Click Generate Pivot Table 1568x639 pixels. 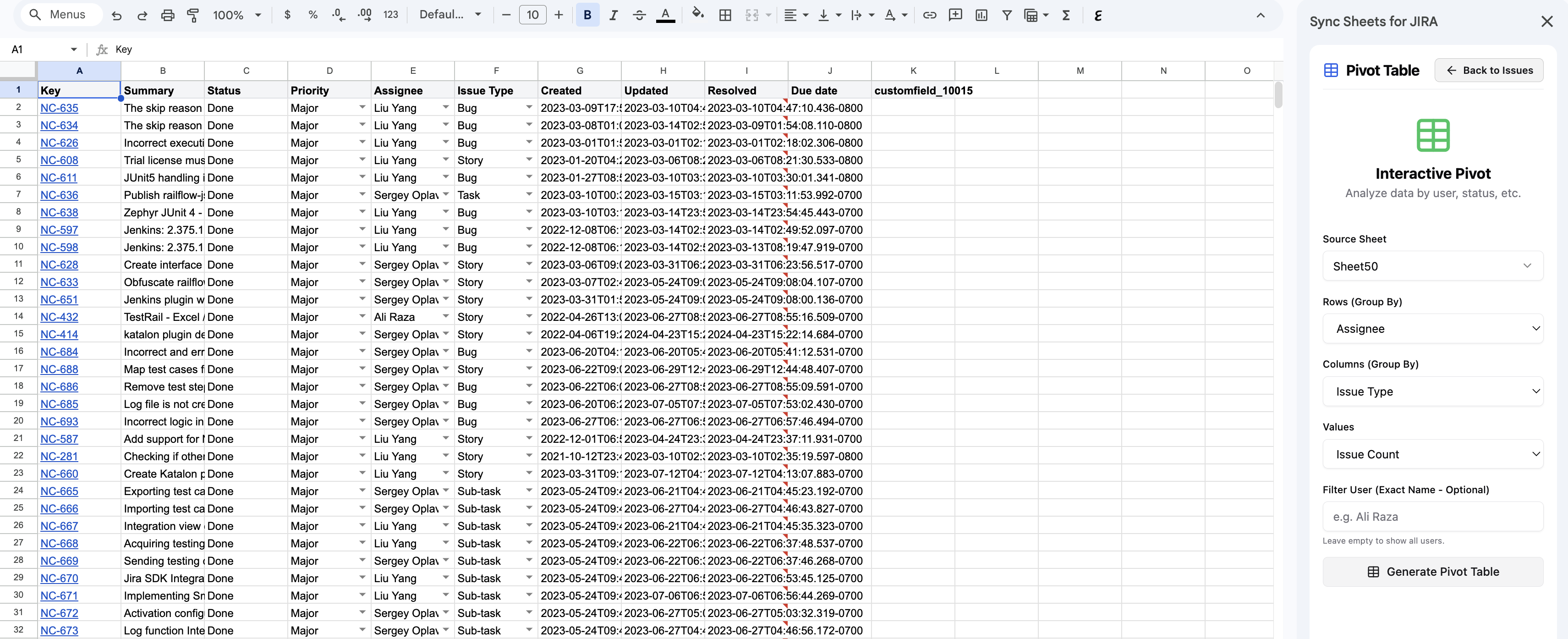pos(1432,571)
